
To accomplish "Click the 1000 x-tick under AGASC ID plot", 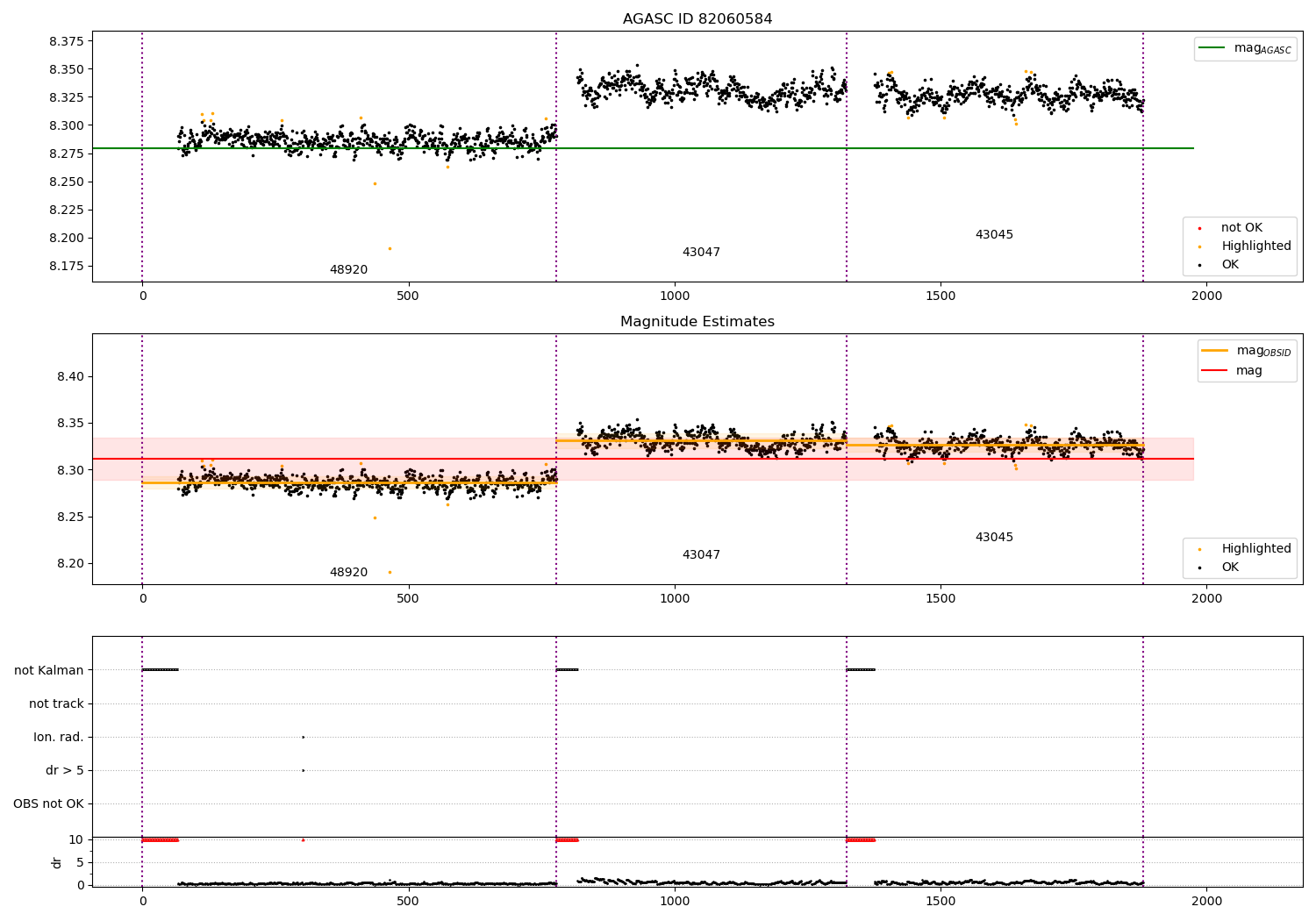I will pyautogui.click(x=675, y=296).
